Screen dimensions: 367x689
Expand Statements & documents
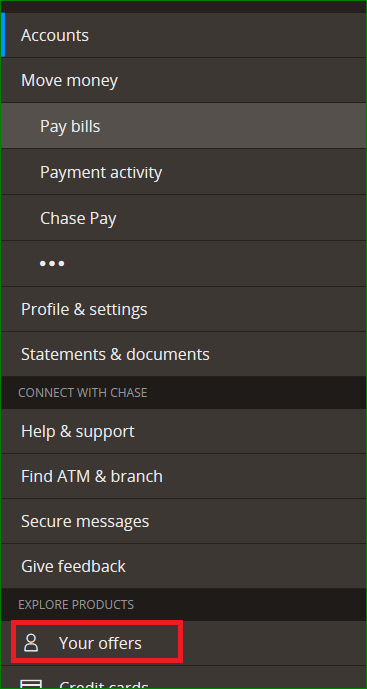(x=184, y=354)
